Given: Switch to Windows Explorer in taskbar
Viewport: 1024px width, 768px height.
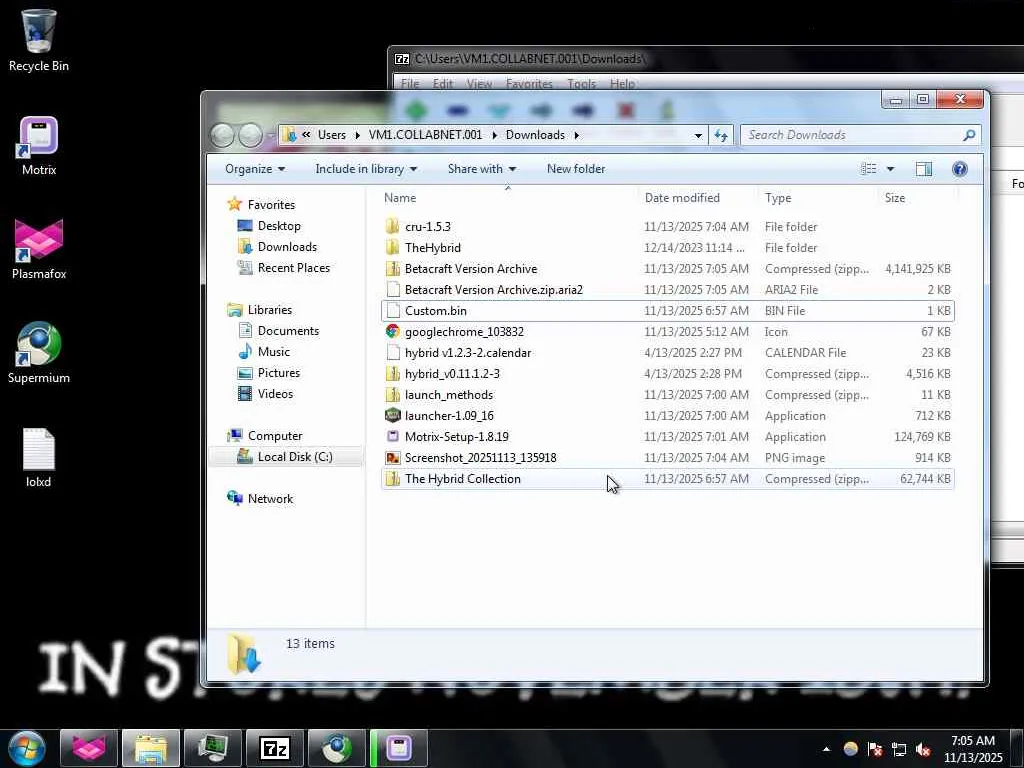Looking at the screenshot, I should 151,748.
